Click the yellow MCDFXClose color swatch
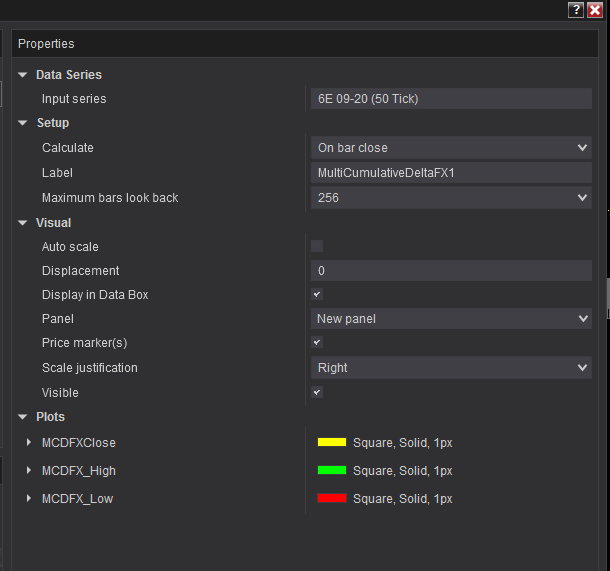The width and height of the screenshot is (610, 571). coord(331,442)
